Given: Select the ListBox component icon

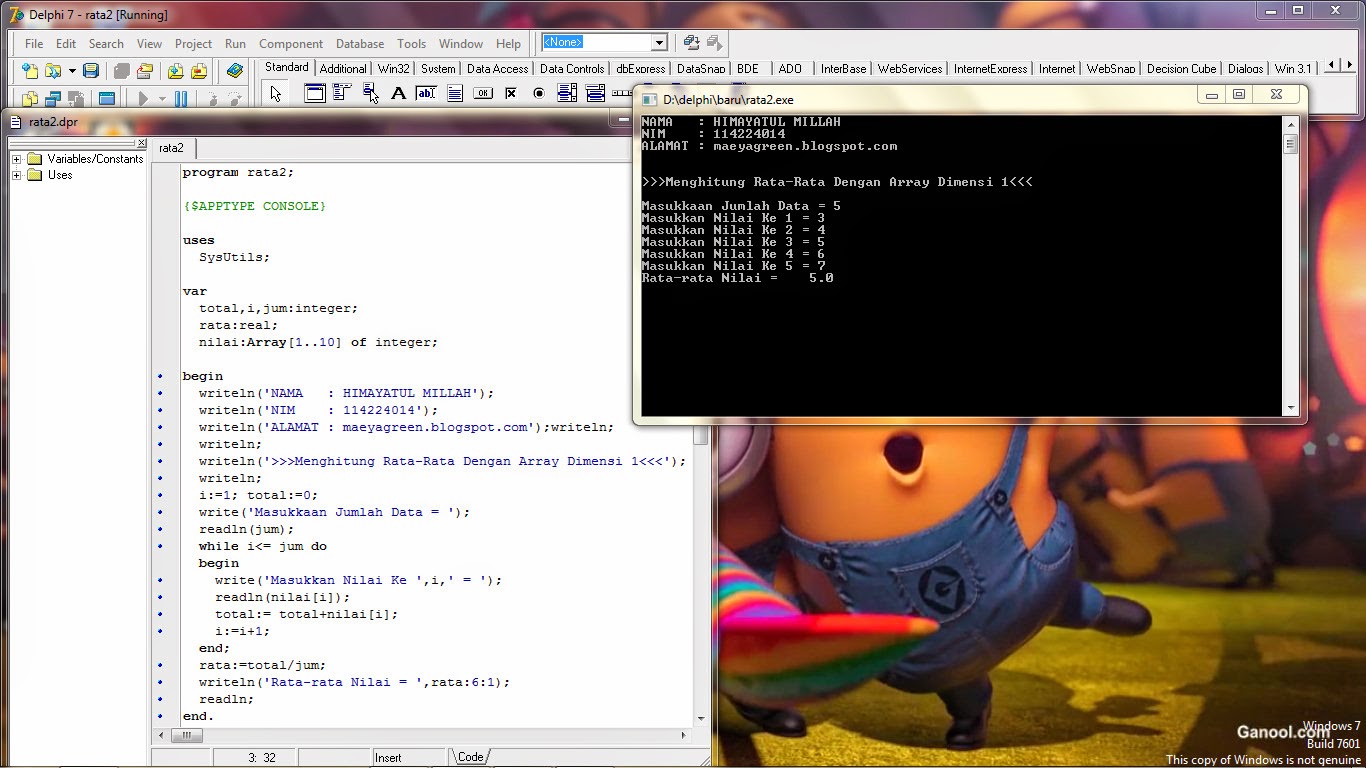Looking at the screenshot, I should pyautogui.click(x=567, y=93).
